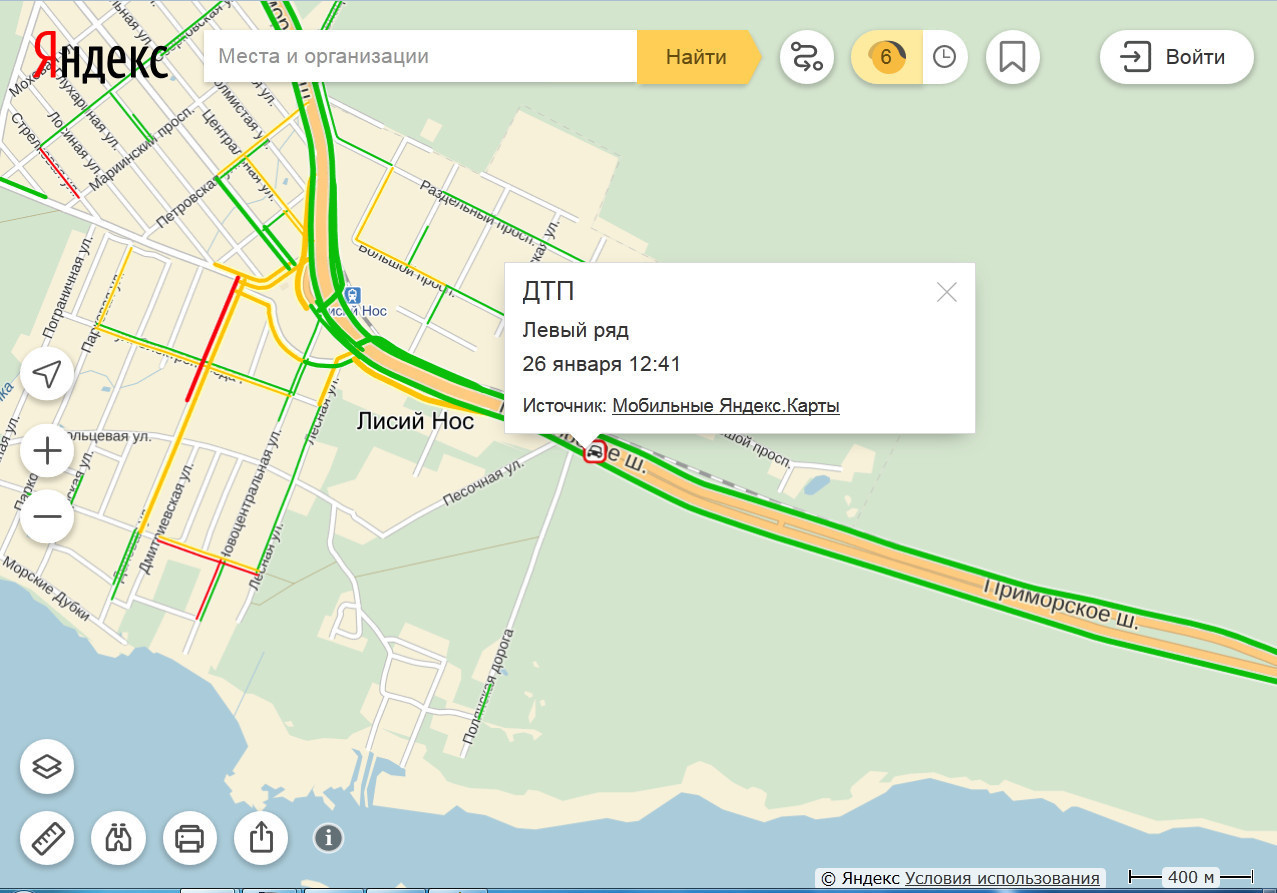Click the Лисий Нос settlement label
The width and height of the screenshot is (1277, 893).
[x=415, y=422]
